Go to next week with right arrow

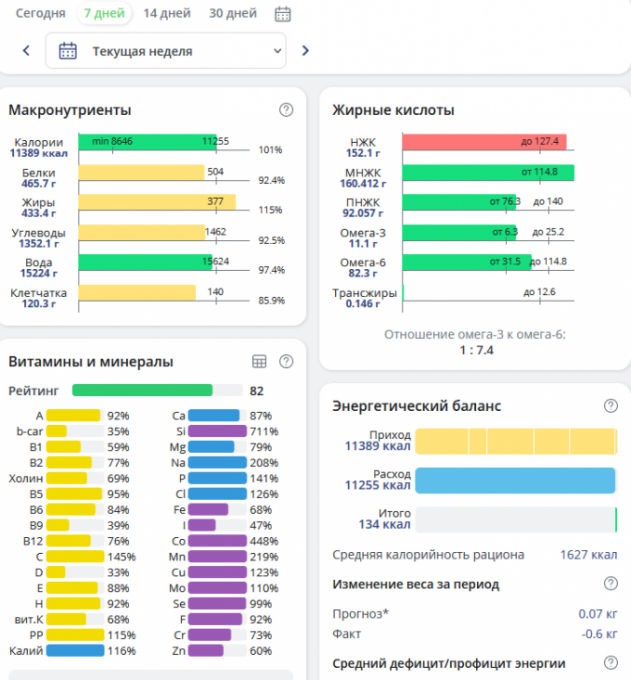(305, 51)
